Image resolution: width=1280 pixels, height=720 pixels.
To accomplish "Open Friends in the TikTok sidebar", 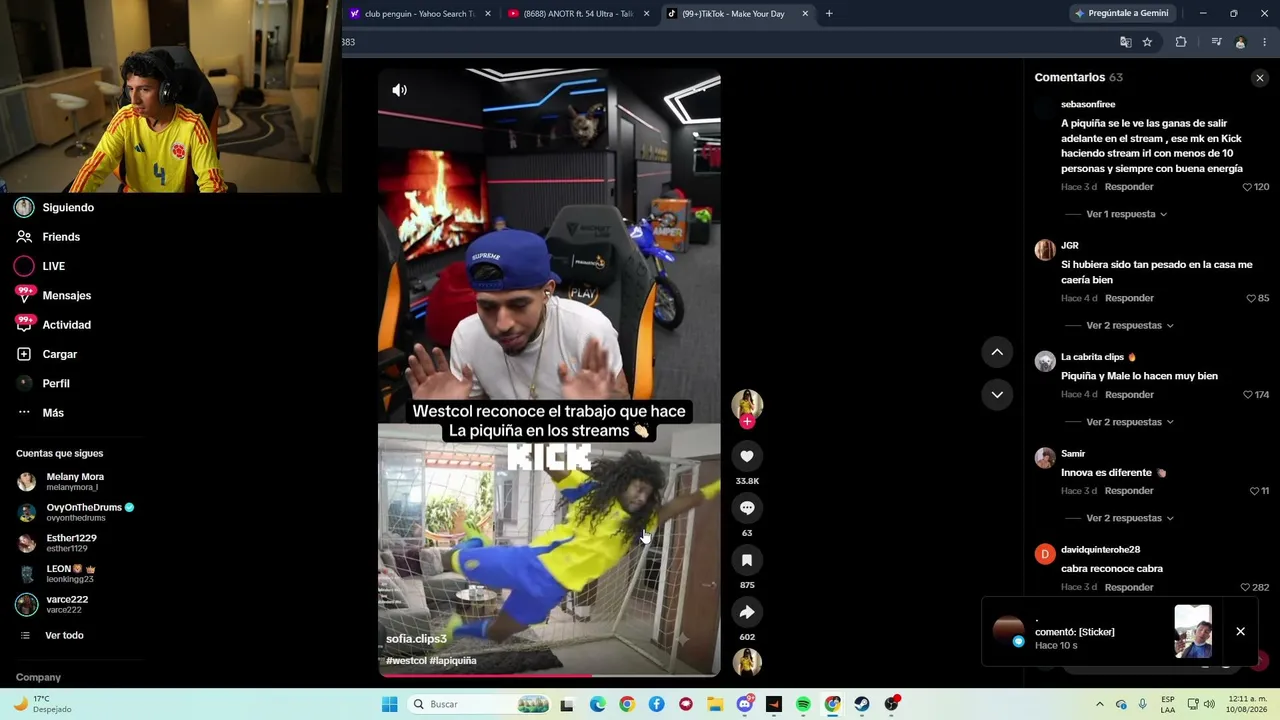I will click(61, 237).
